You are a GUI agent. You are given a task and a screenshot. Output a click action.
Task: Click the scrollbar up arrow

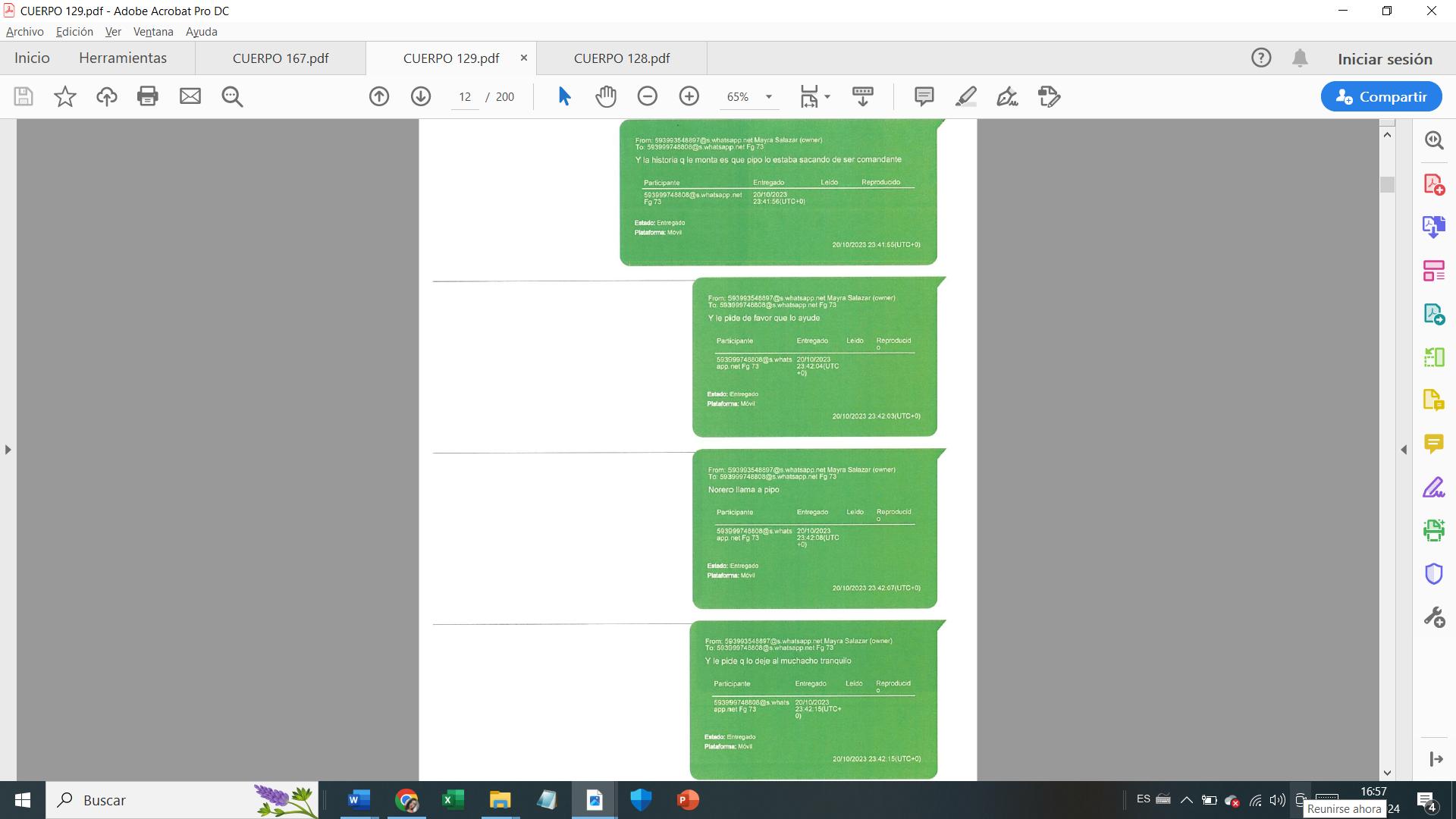tap(1387, 134)
